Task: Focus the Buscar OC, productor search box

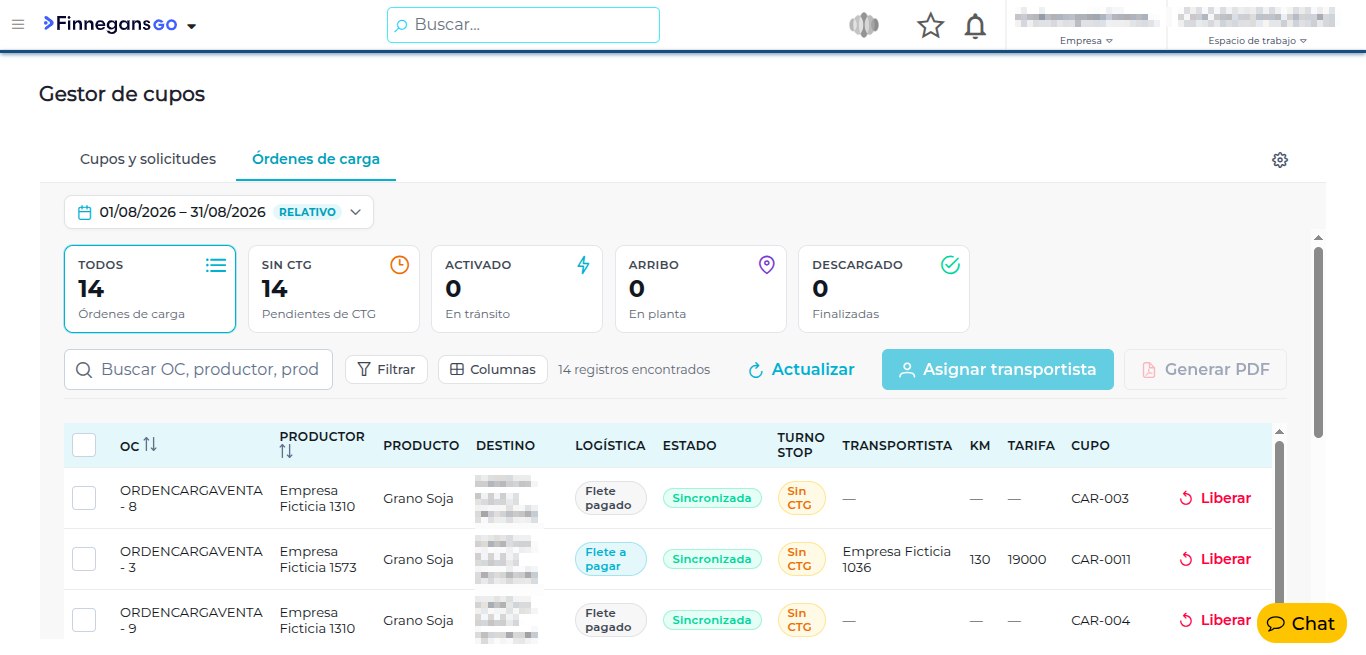Action: pyautogui.click(x=198, y=369)
